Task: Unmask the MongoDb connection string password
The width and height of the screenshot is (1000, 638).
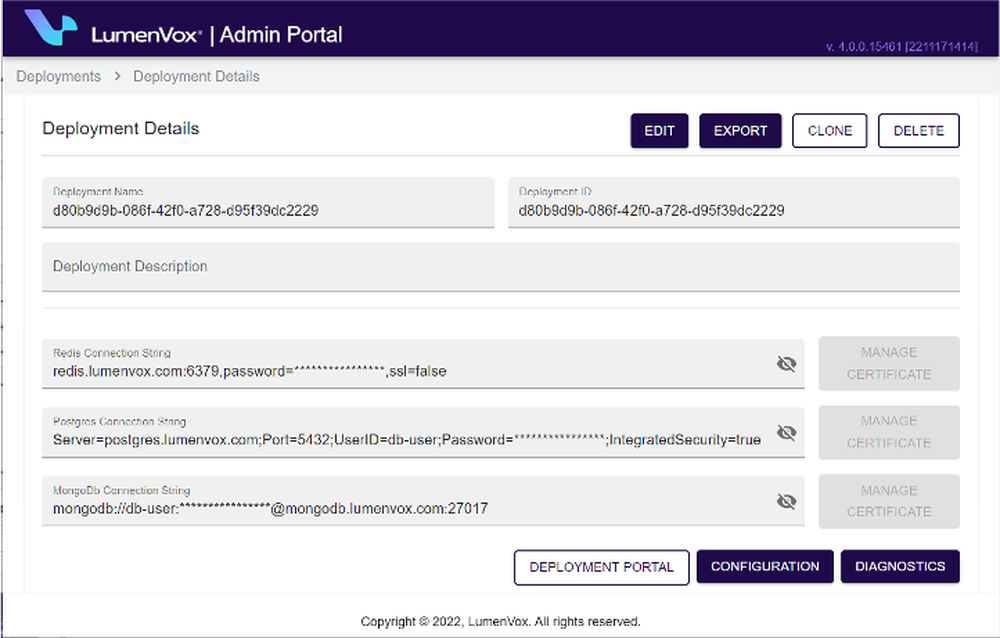Action: tap(787, 501)
